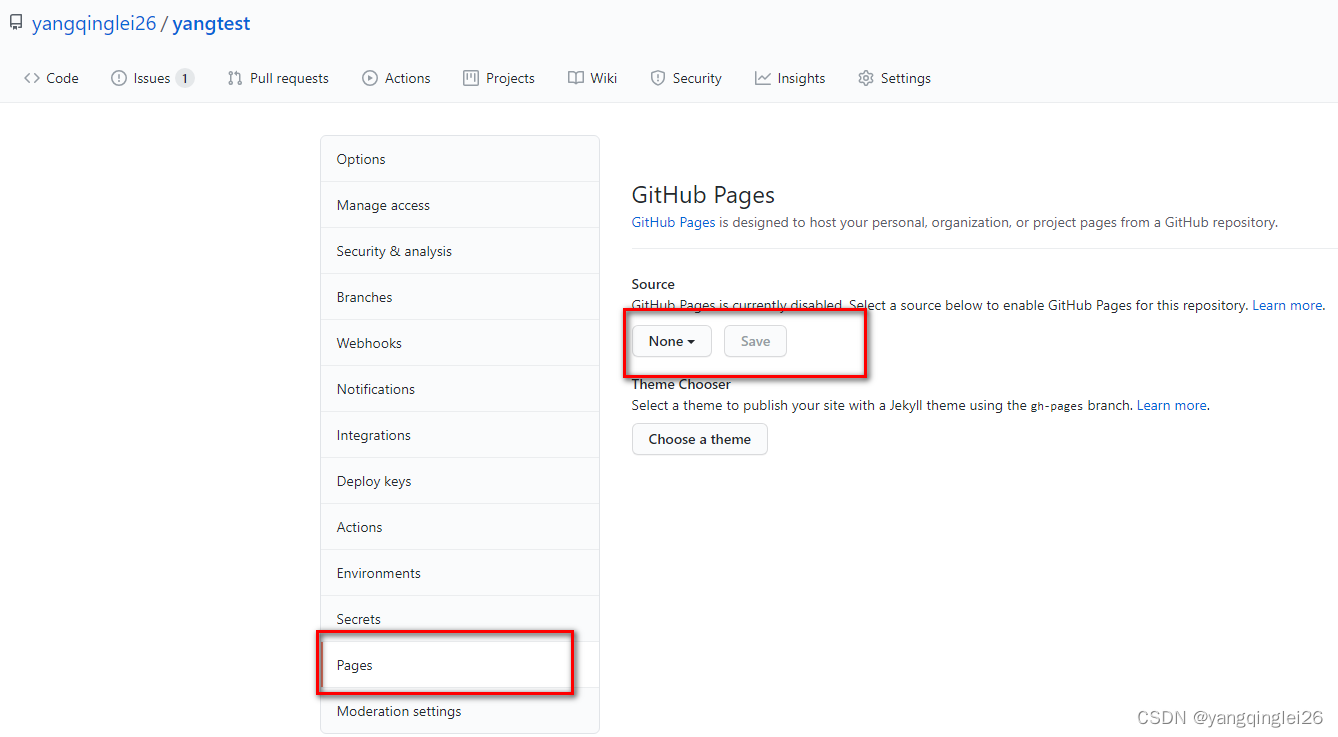Open Integrations settings
The height and width of the screenshot is (737, 1338).
(460, 435)
